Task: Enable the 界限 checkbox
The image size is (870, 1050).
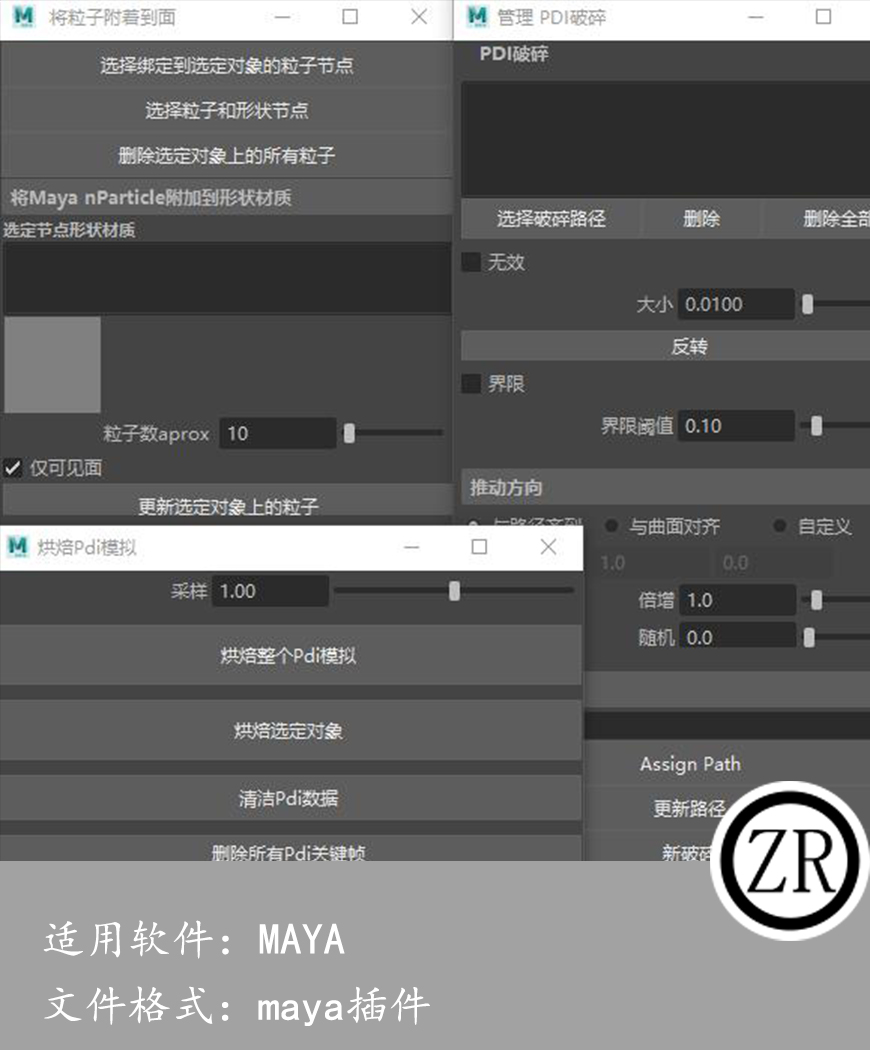Action: (469, 383)
